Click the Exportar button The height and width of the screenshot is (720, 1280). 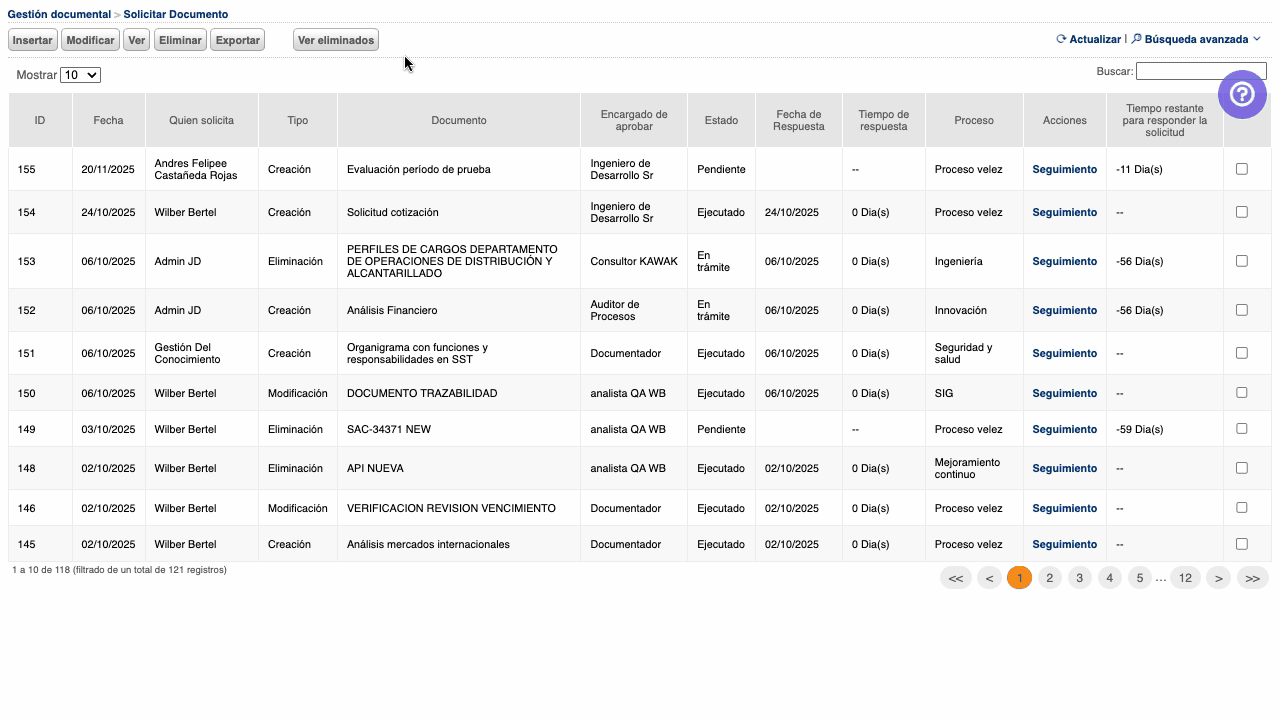(x=237, y=40)
